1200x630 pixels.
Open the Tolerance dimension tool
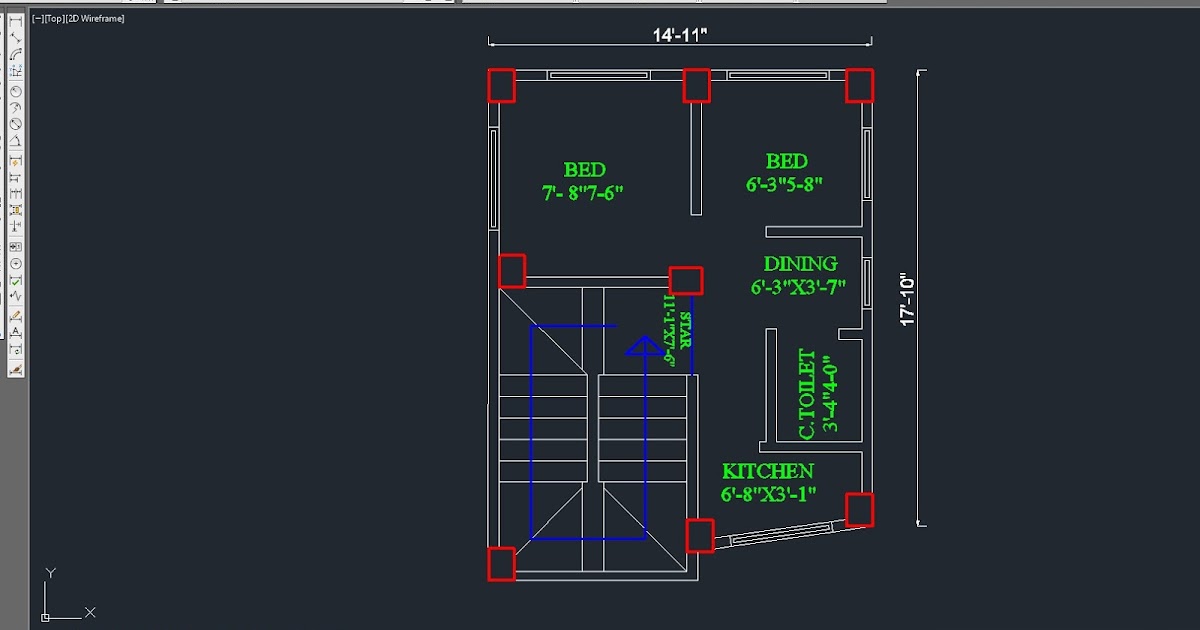tap(14, 246)
